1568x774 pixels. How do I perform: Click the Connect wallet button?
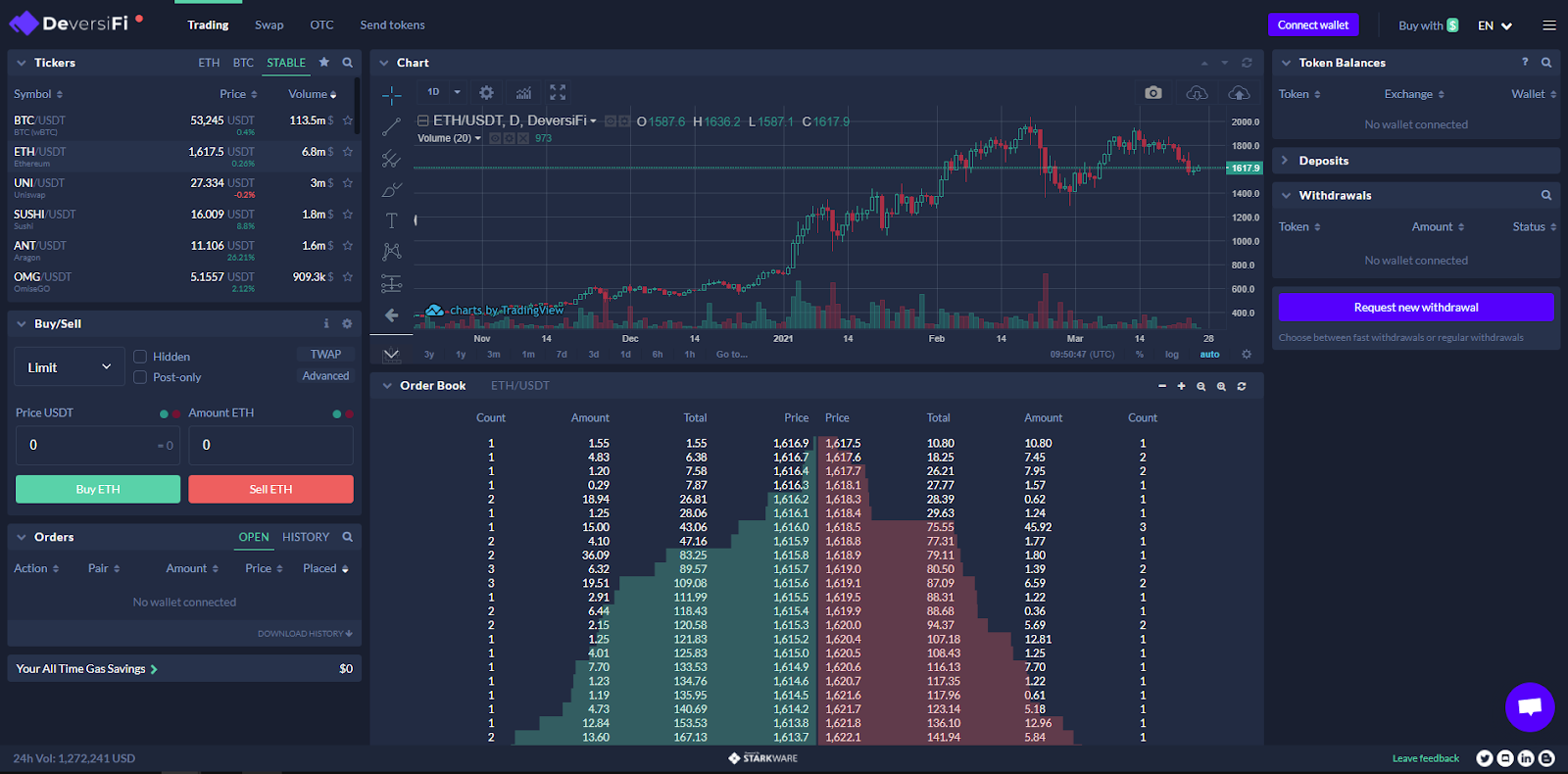click(x=1313, y=25)
